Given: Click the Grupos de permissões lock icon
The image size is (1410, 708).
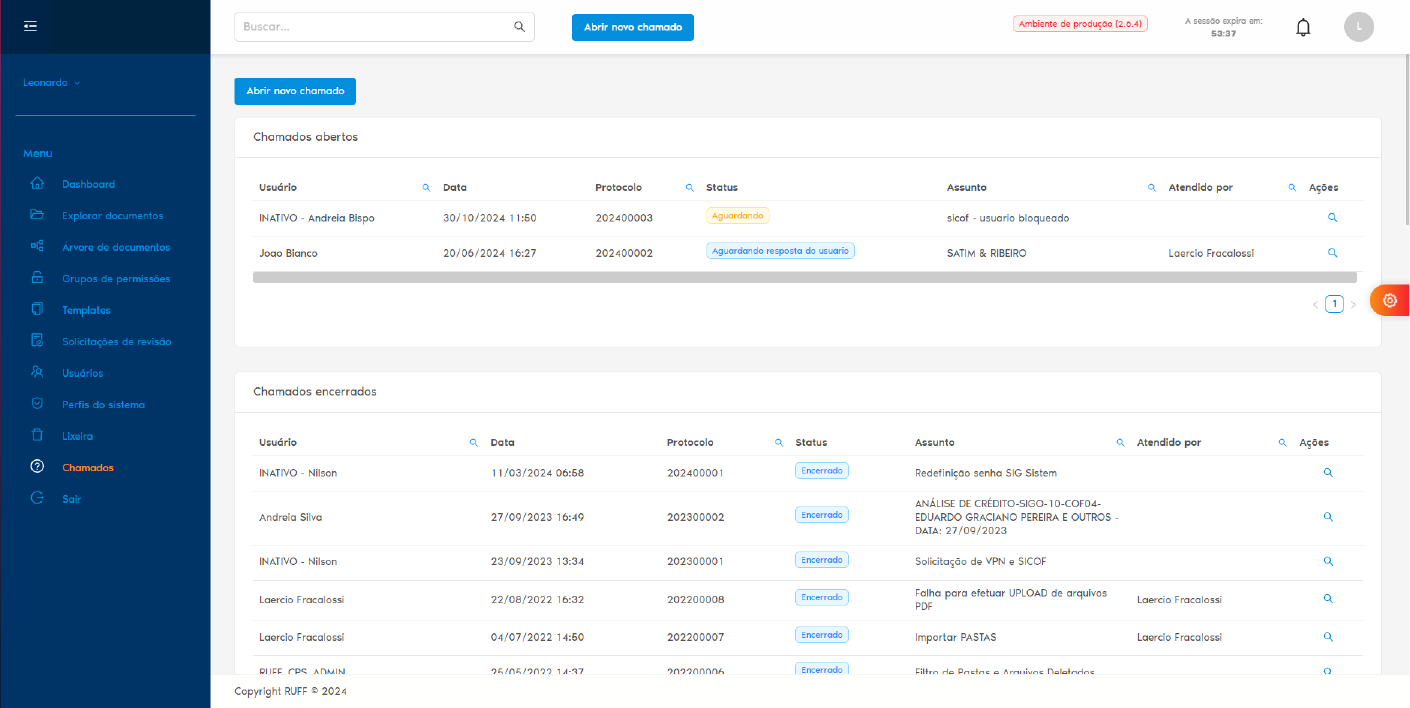Looking at the screenshot, I should (37, 278).
